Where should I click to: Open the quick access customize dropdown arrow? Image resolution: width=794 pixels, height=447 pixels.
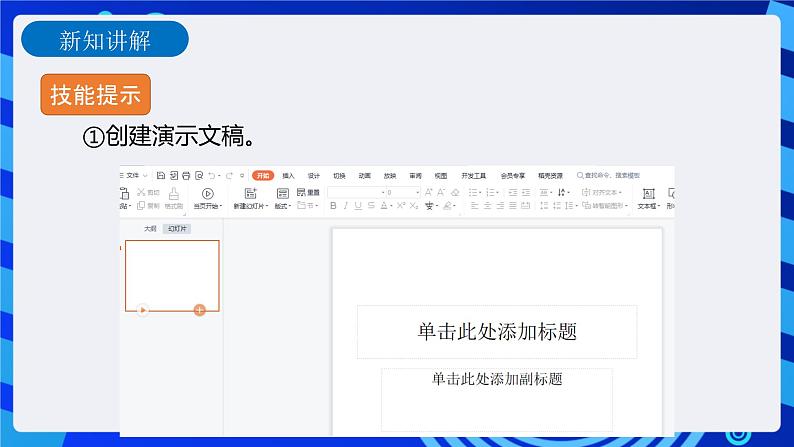(x=242, y=175)
